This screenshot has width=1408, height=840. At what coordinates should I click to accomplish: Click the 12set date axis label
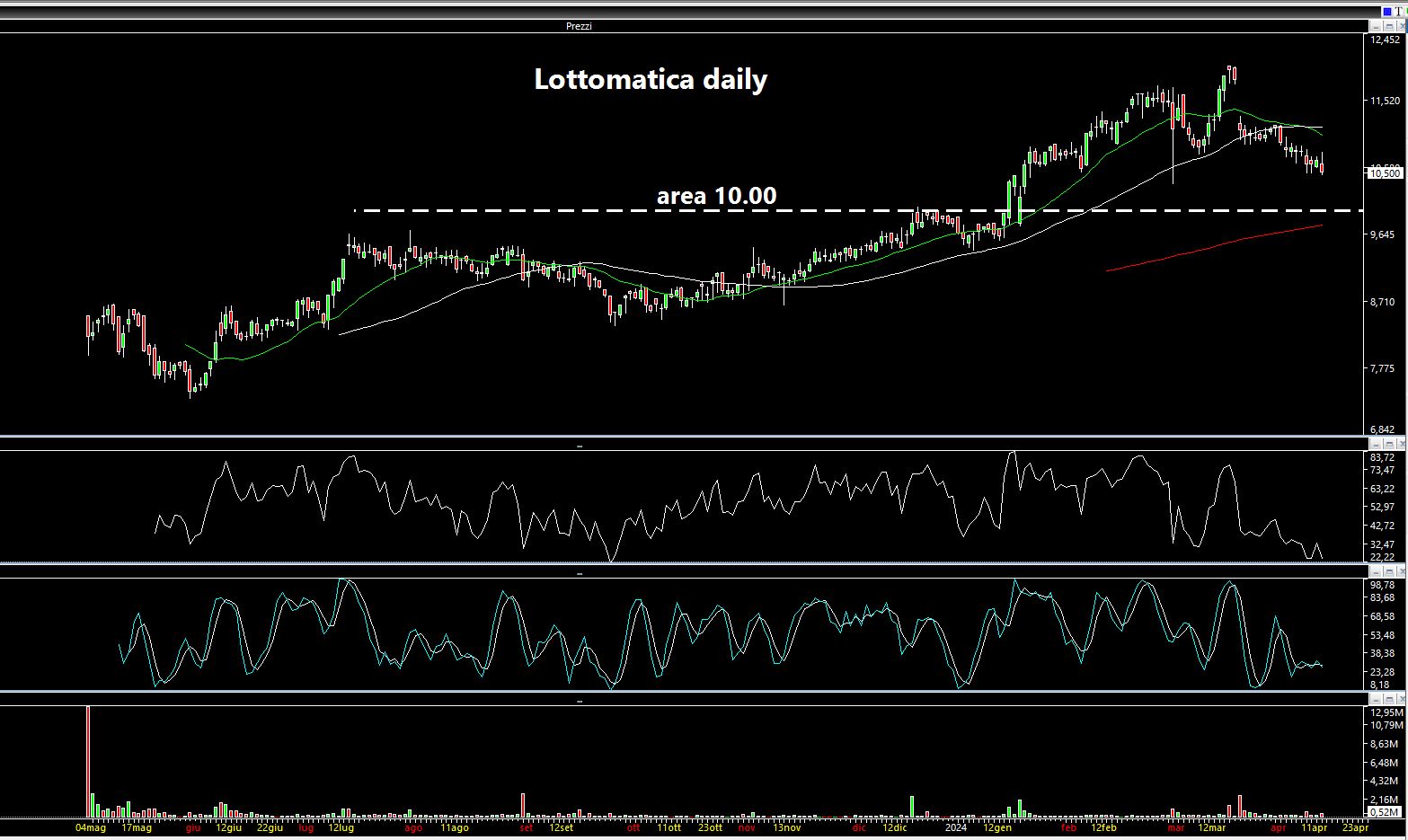point(561,827)
